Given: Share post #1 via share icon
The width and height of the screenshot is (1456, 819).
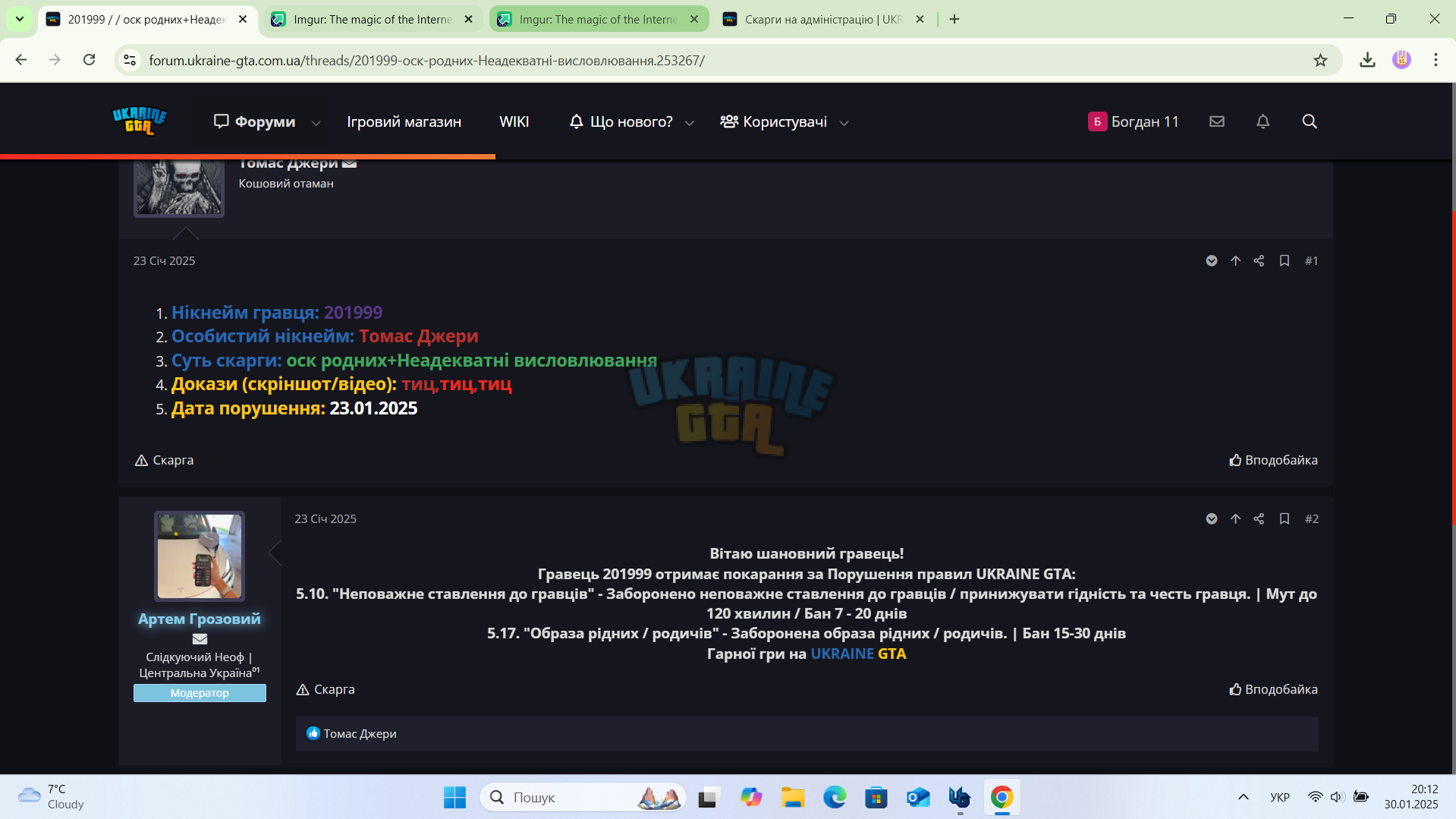Looking at the screenshot, I should [1259, 260].
